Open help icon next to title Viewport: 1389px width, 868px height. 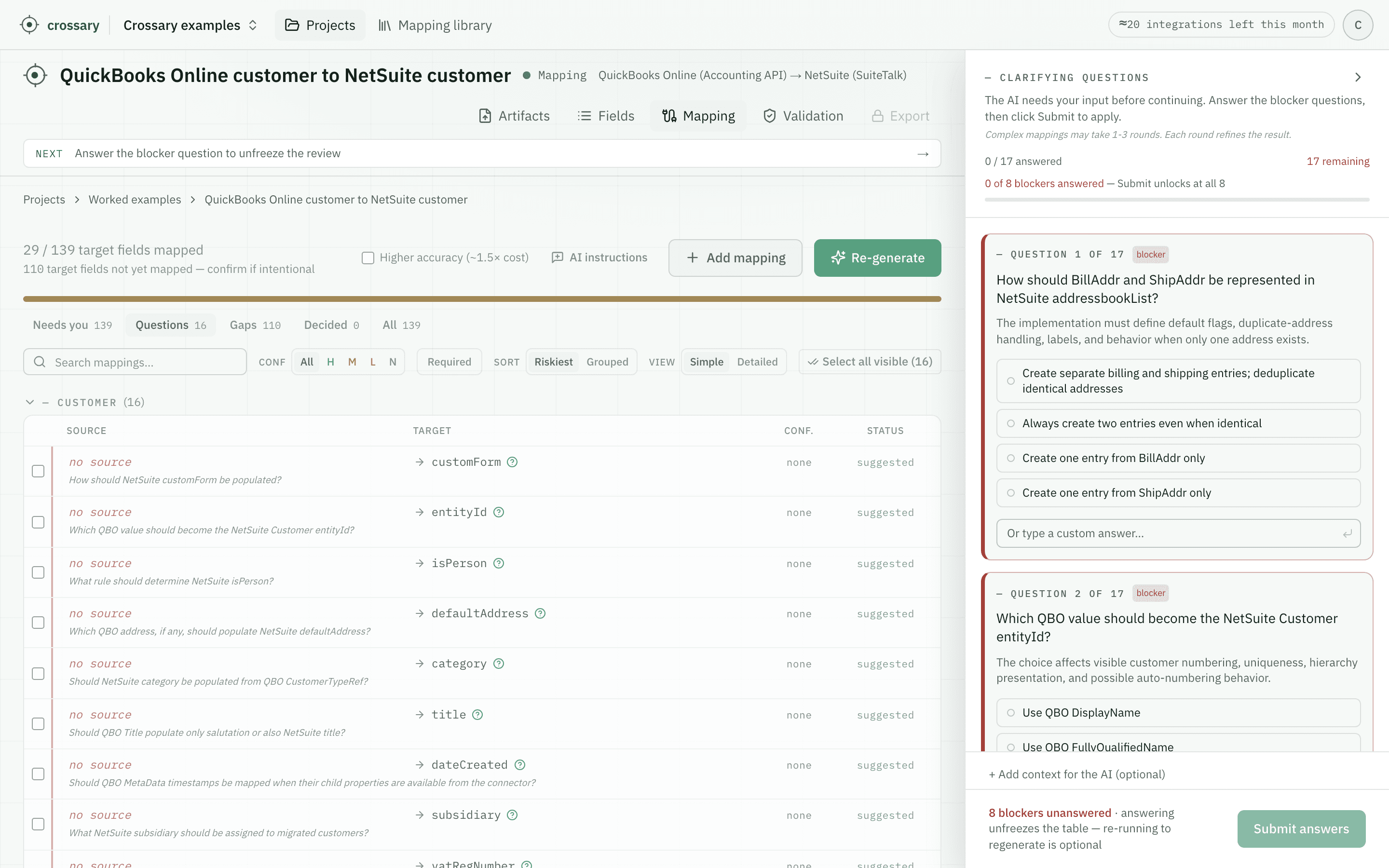click(477, 715)
